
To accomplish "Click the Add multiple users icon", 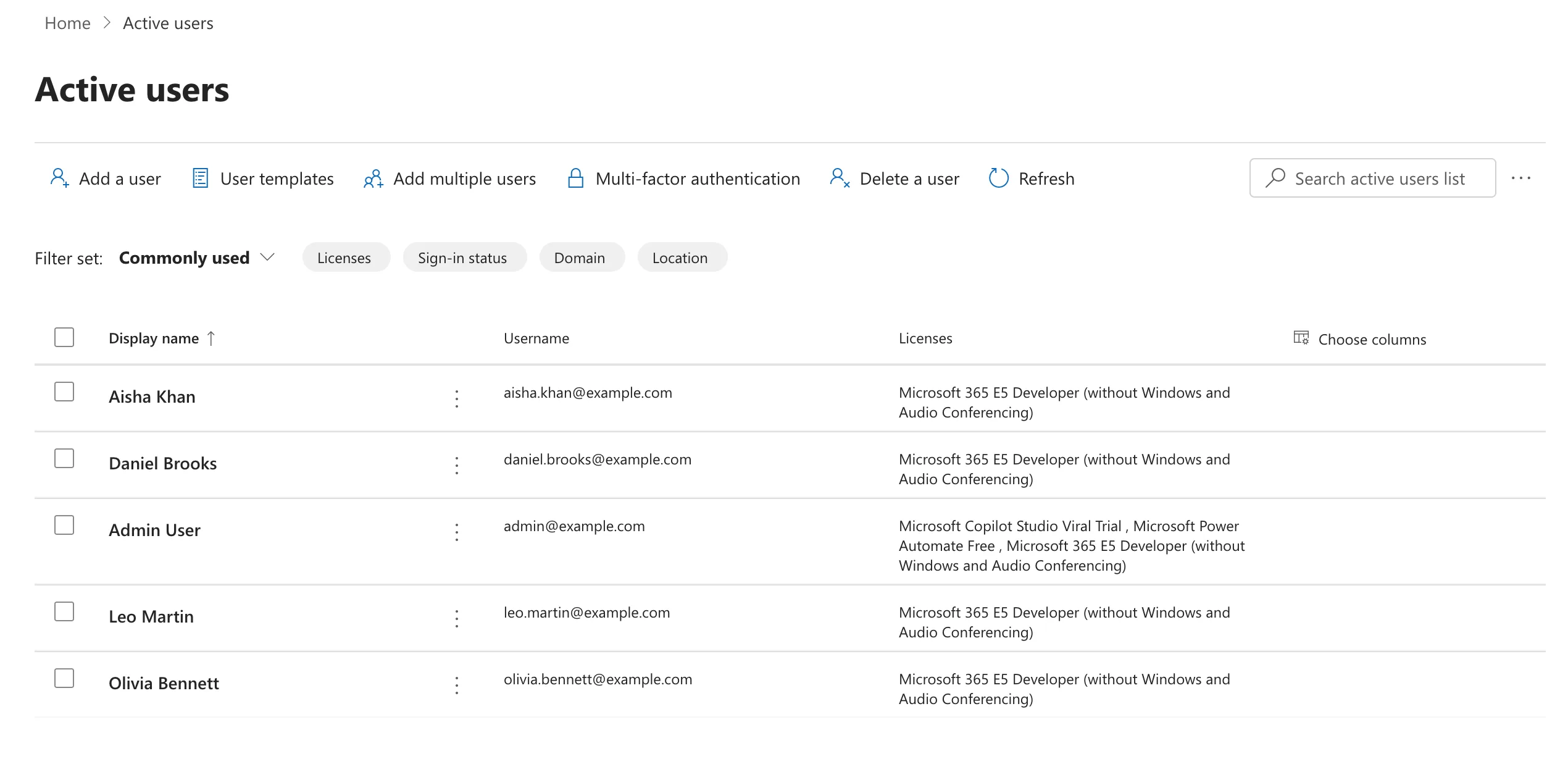I will click(373, 178).
